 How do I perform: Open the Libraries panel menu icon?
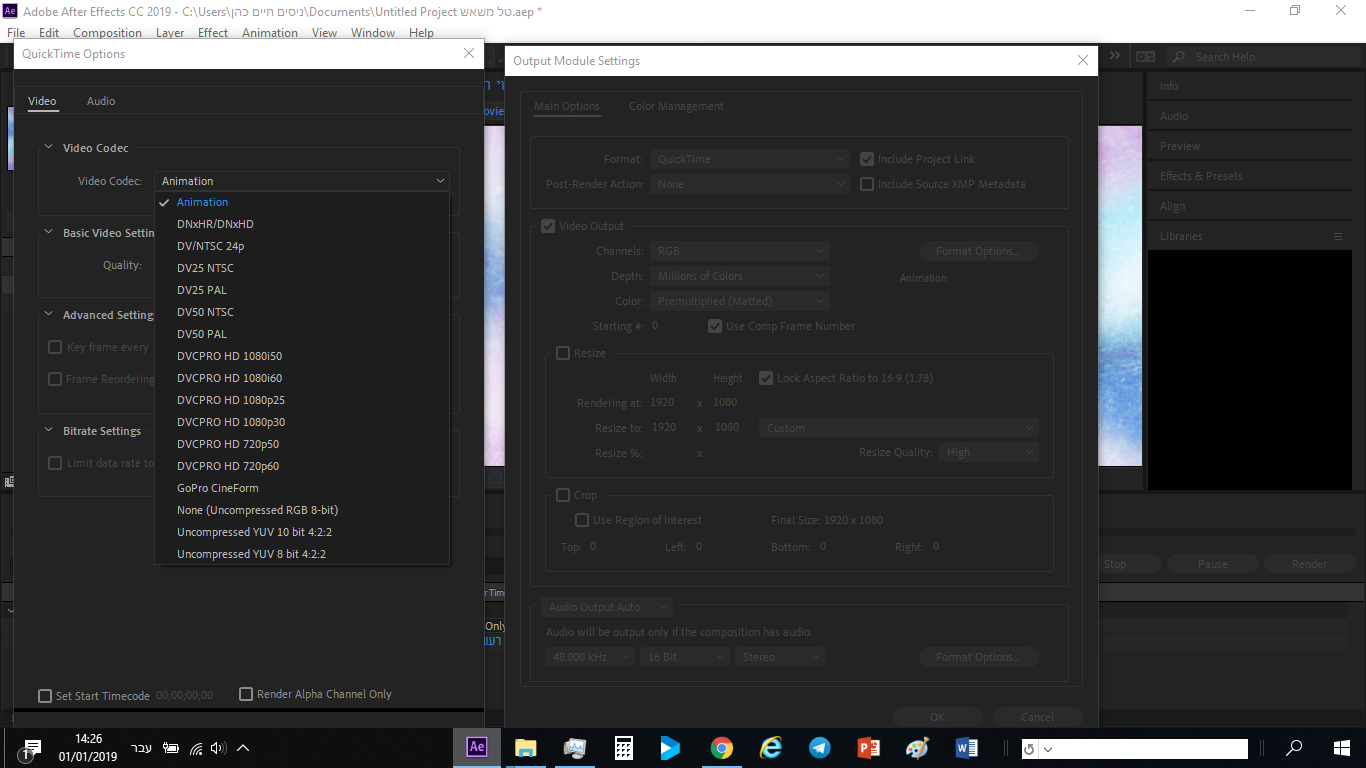[x=1338, y=236]
